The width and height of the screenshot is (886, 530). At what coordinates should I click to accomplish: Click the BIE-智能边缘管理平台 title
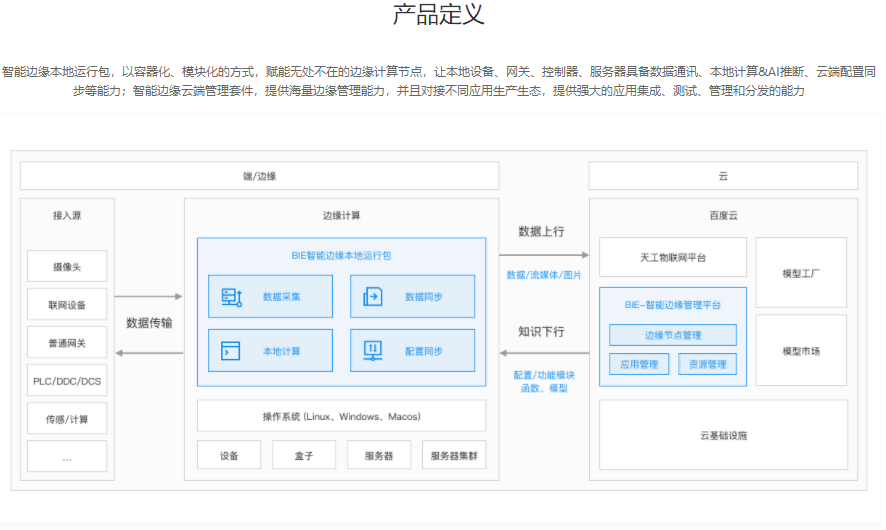(x=672, y=305)
